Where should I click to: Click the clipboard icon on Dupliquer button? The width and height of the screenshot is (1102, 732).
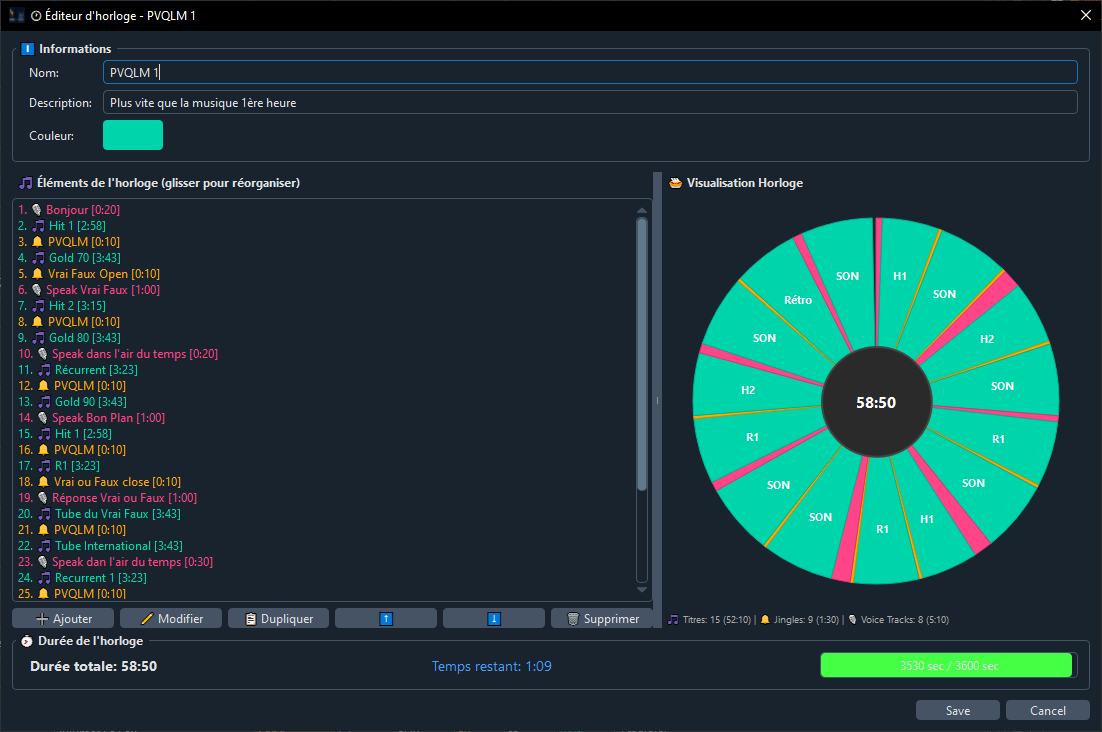click(x=250, y=617)
